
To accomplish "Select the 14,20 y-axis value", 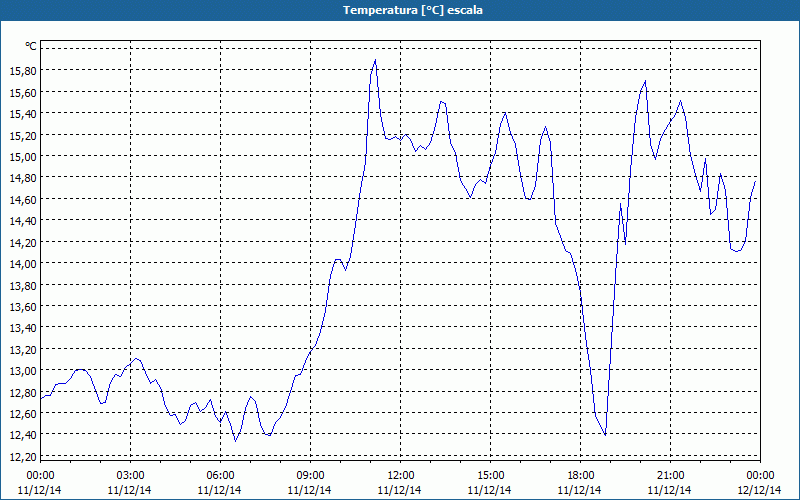I will point(23,242).
